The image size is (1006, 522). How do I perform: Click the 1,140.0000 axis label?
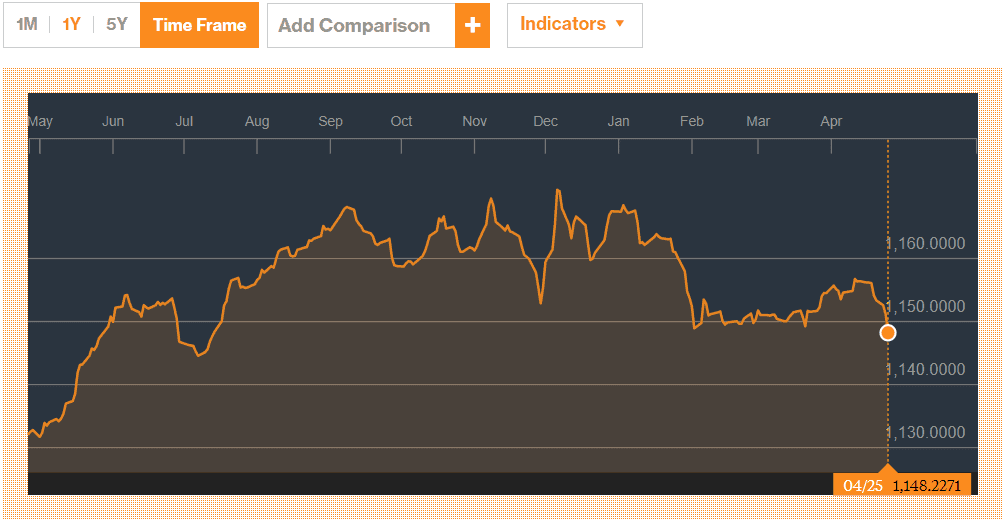tap(925, 369)
